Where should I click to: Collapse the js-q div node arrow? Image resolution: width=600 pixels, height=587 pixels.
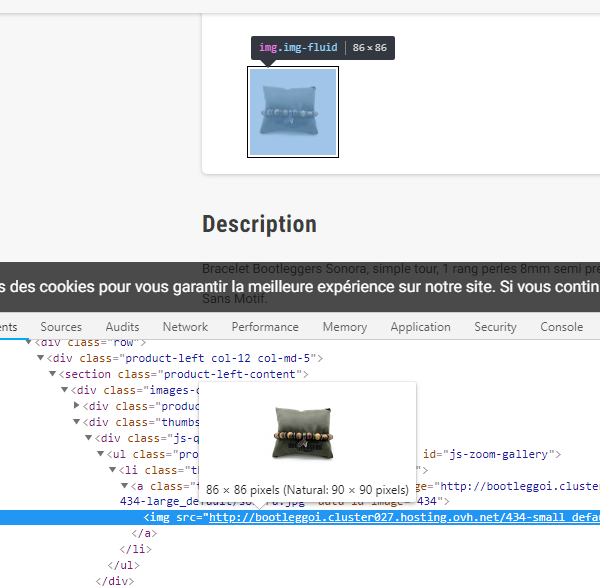tap(88, 438)
